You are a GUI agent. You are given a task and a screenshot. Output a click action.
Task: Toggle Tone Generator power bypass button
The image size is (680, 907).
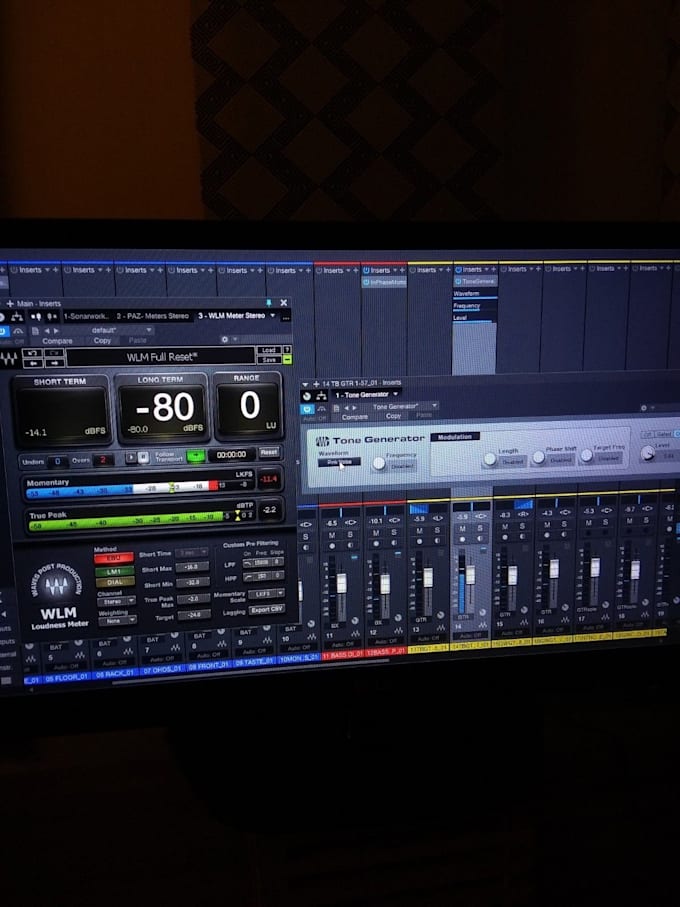(x=307, y=410)
